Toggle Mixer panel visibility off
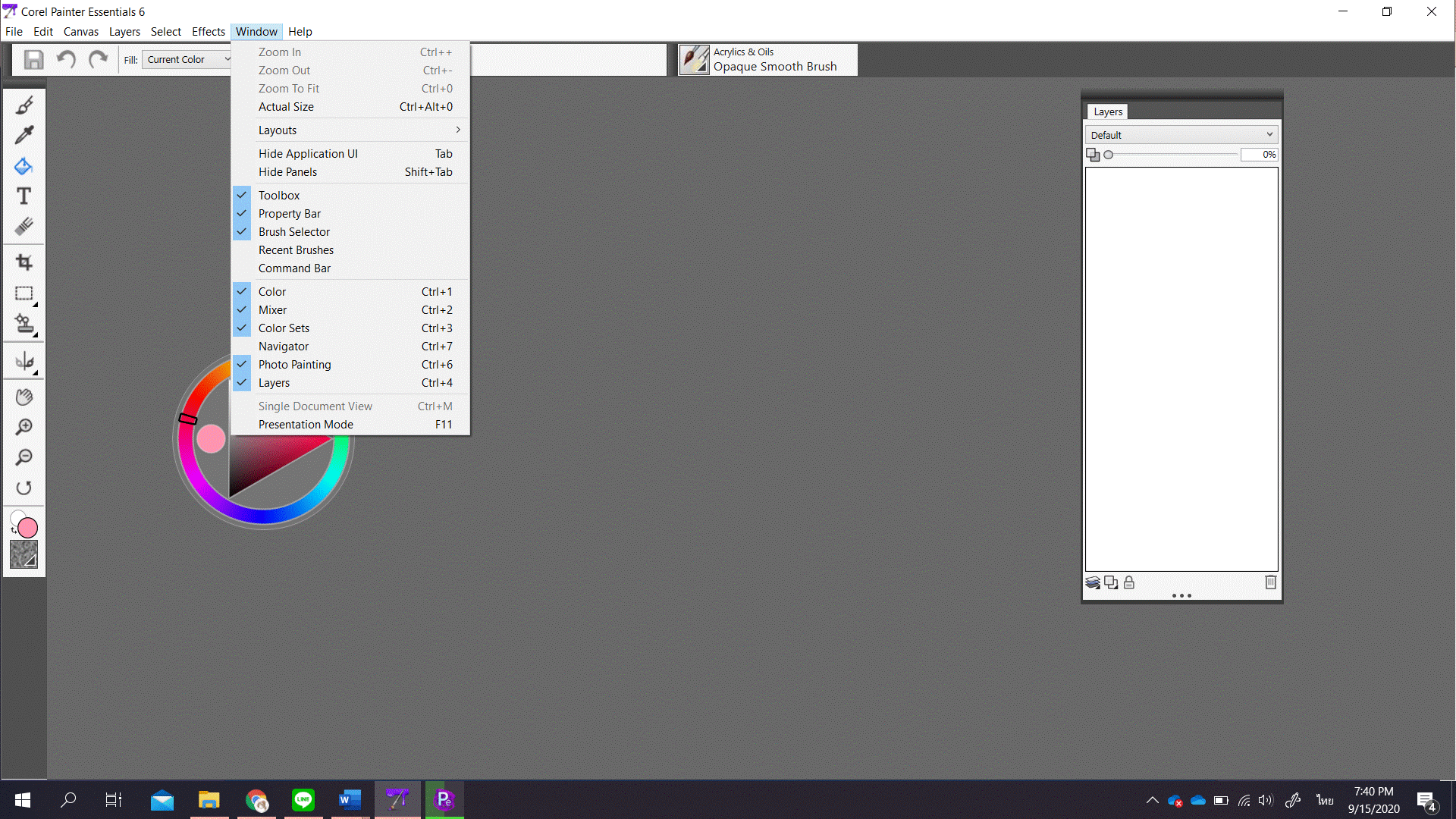Viewport: 1456px width, 819px height. (x=272, y=310)
